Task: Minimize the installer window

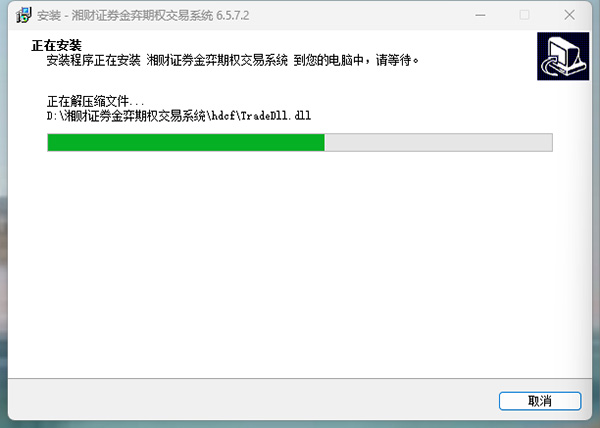Action: point(480,15)
